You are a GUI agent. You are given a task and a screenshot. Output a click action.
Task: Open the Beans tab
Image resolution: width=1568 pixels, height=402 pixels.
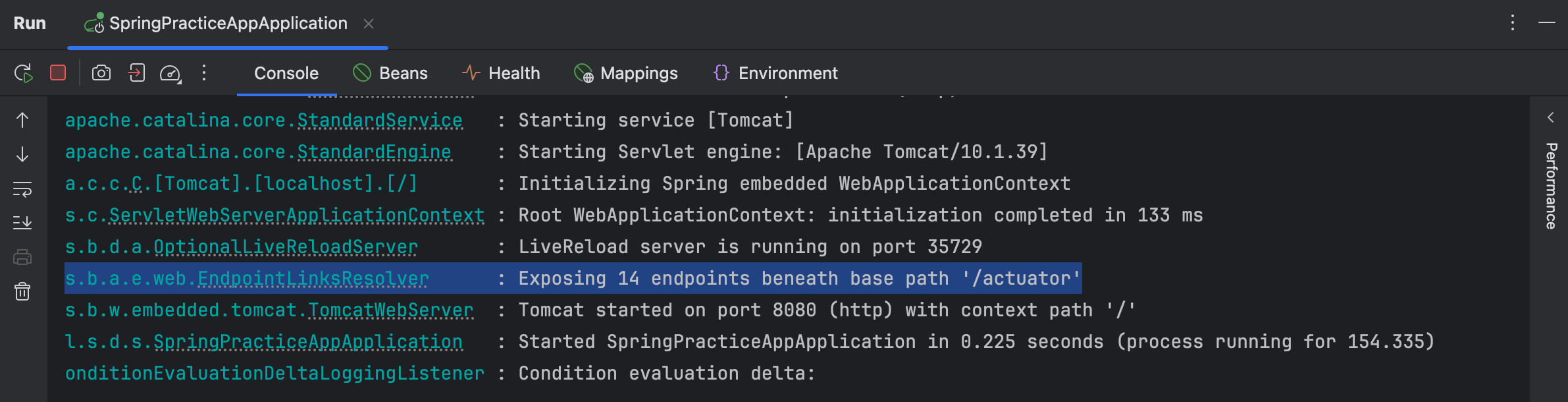(390, 73)
